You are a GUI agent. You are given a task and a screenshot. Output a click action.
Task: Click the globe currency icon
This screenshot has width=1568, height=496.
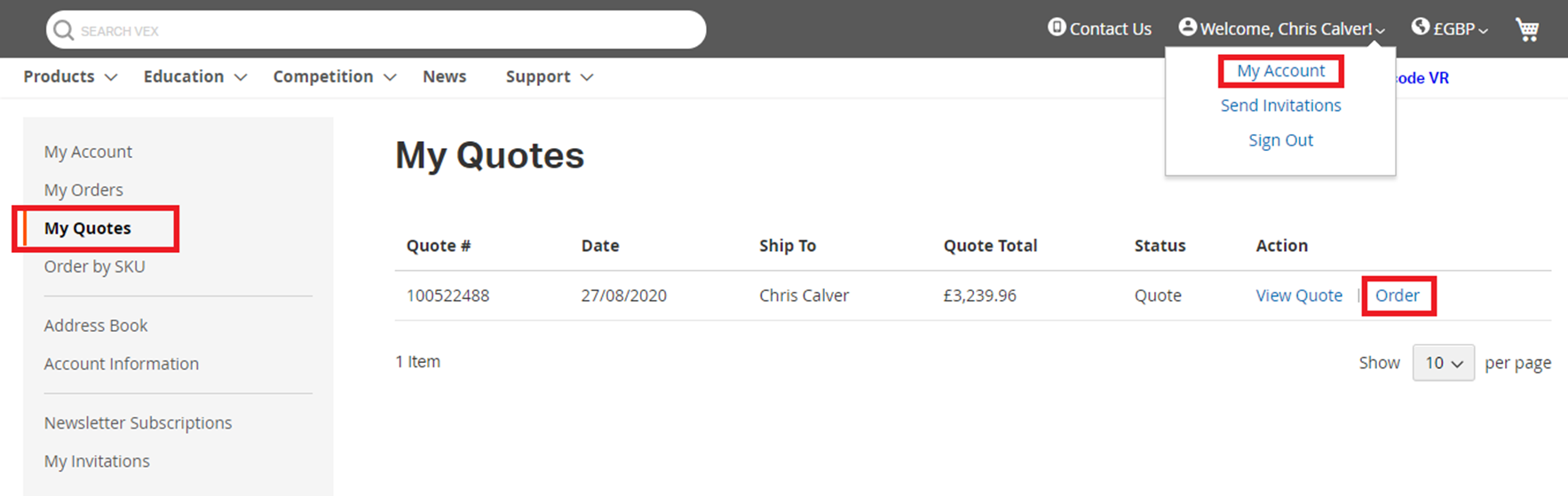[x=1421, y=28]
